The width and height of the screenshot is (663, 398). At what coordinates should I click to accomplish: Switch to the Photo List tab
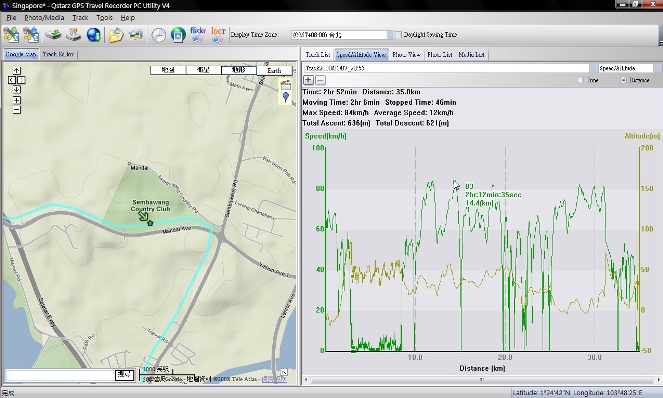440,55
